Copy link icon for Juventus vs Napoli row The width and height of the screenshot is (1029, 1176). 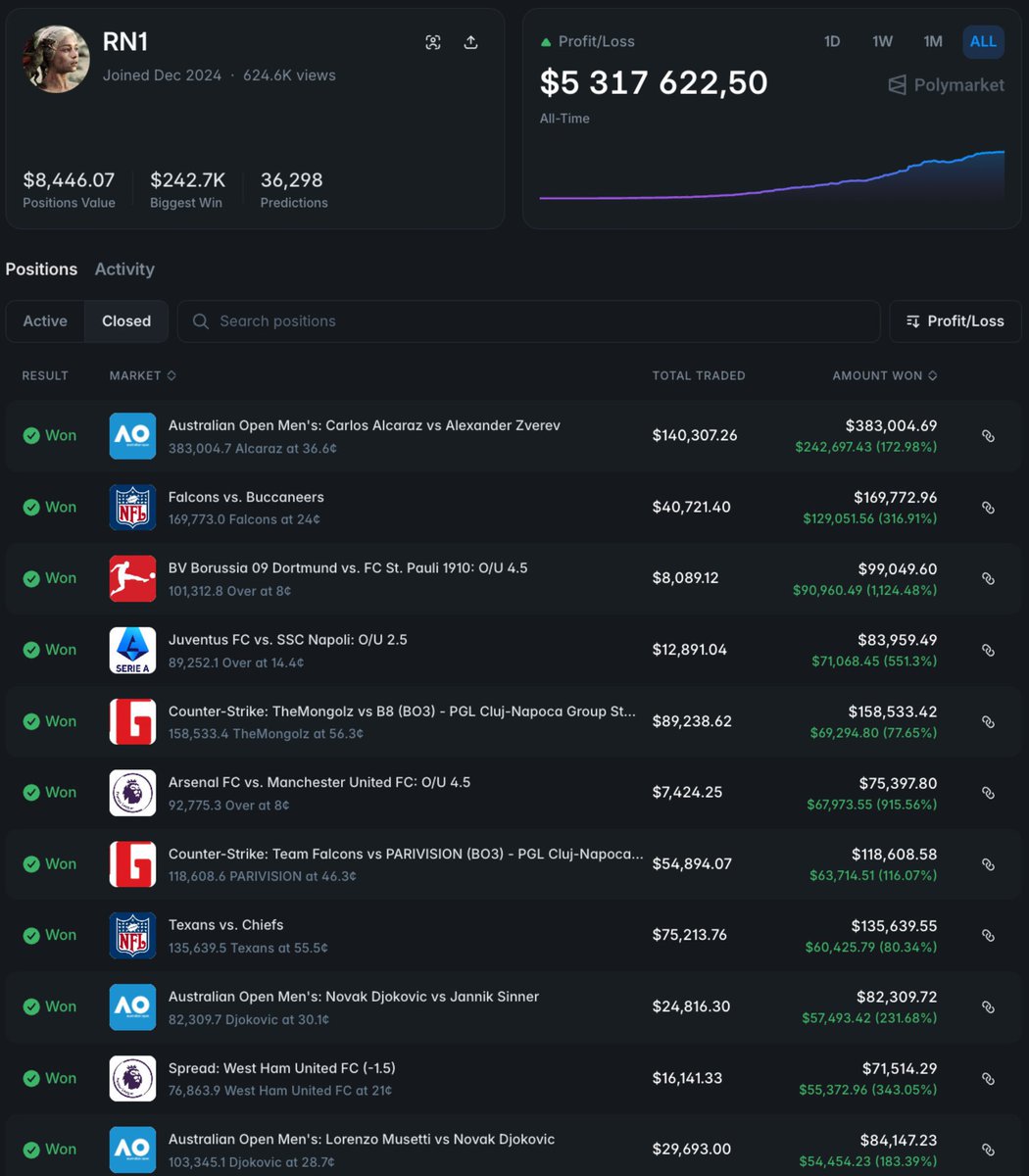coord(988,651)
